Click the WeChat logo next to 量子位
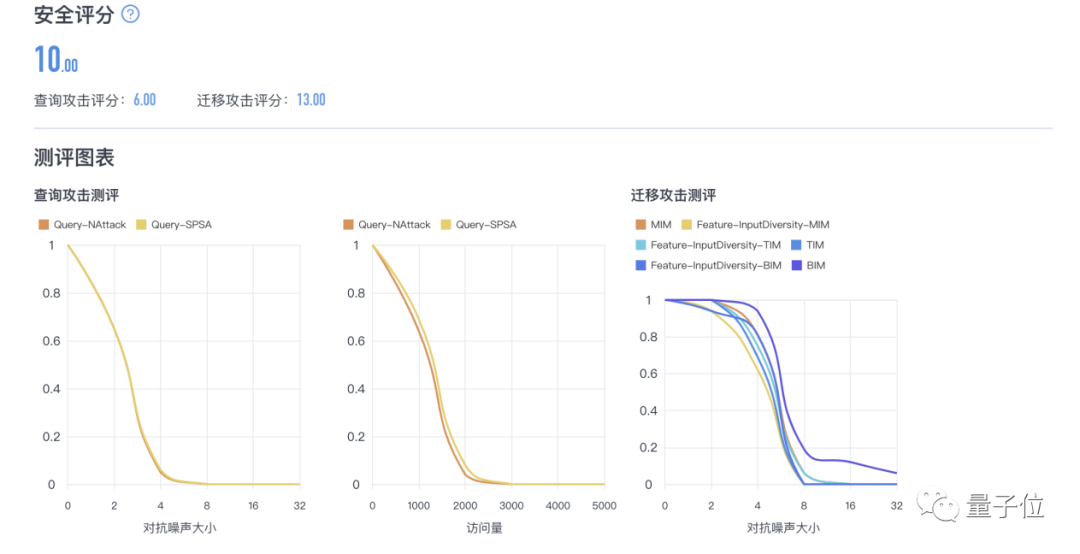The image size is (1080, 554). coord(940,503)
